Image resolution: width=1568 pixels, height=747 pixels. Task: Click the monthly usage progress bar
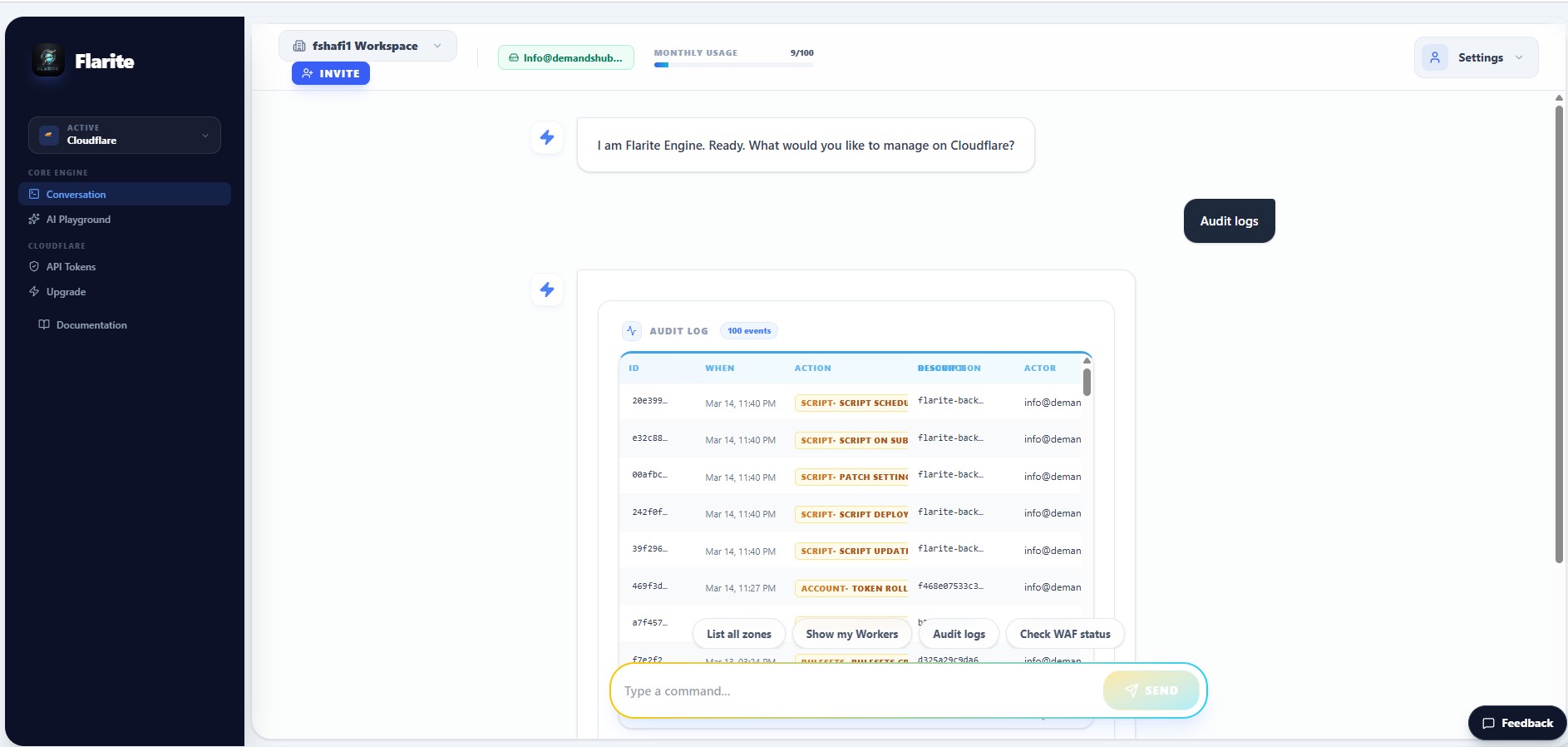coord(733,65)
